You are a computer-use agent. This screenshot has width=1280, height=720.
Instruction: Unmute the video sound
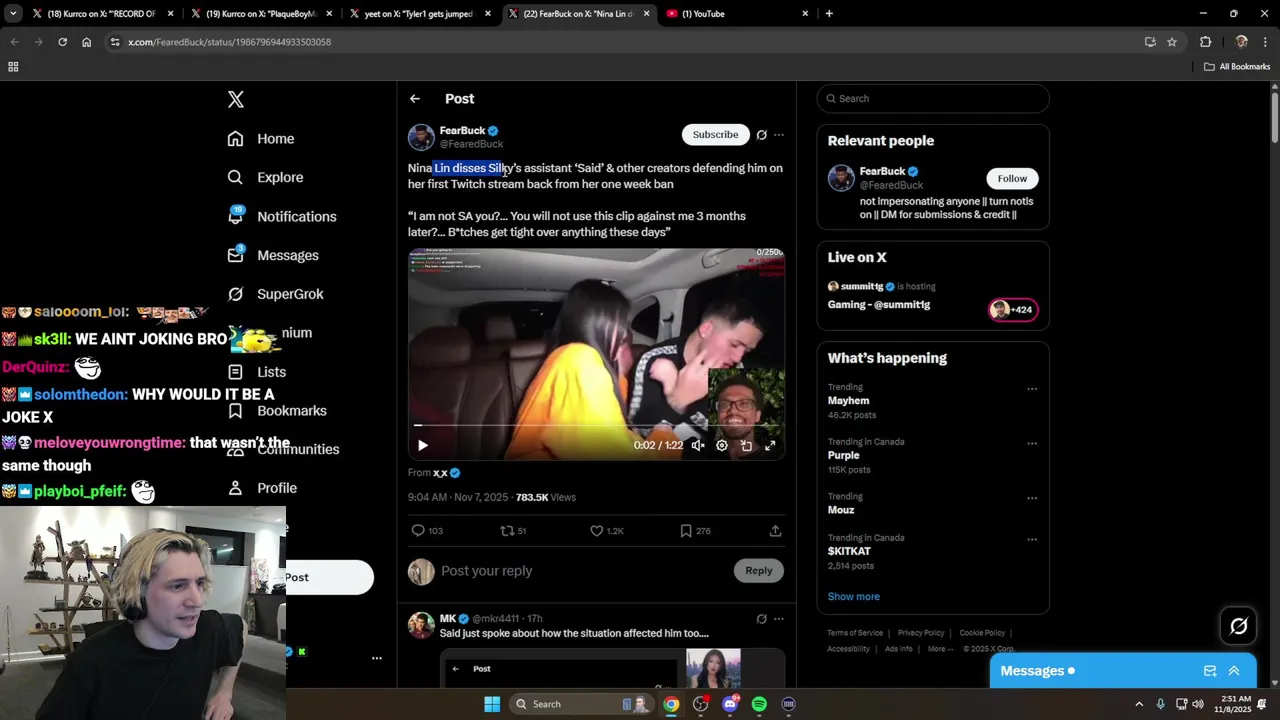coord(698,445)
